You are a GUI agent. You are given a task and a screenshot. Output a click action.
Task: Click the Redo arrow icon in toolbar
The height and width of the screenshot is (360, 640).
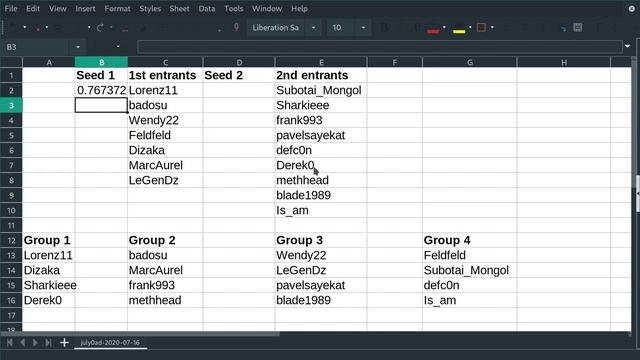tap(100, 28)
